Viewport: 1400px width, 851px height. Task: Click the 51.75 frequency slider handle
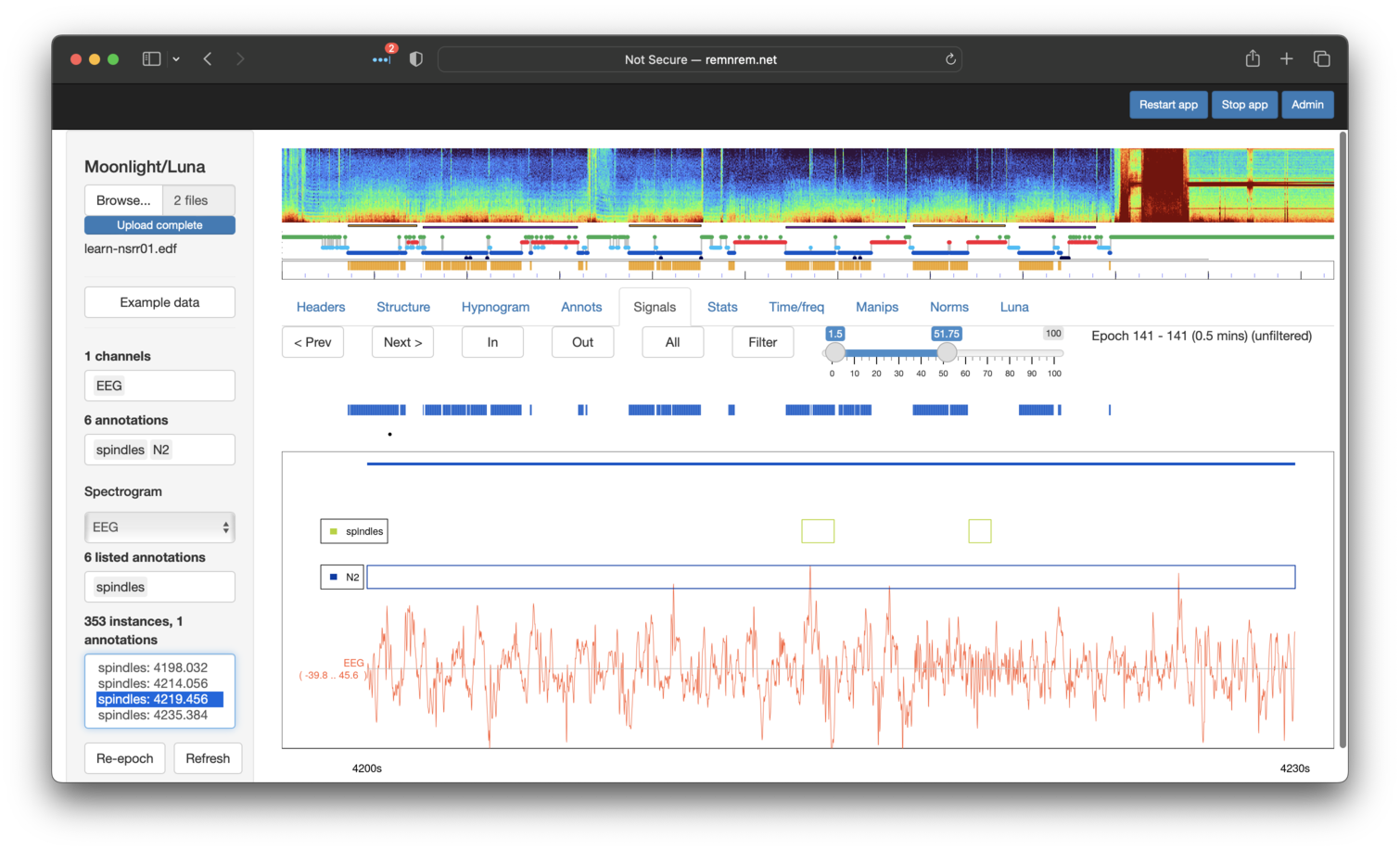coord(947,352)
